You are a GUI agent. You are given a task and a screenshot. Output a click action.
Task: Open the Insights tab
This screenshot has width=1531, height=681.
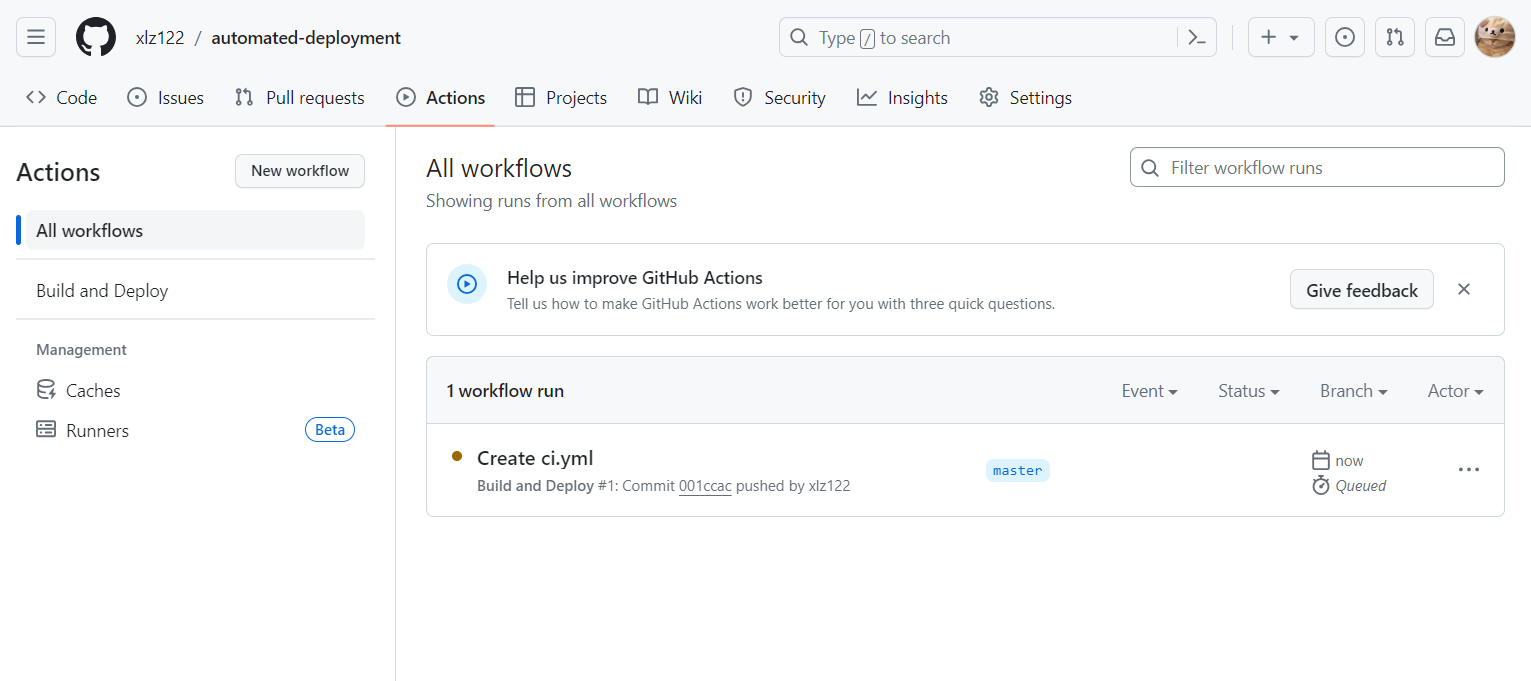[x=902, y=98]
